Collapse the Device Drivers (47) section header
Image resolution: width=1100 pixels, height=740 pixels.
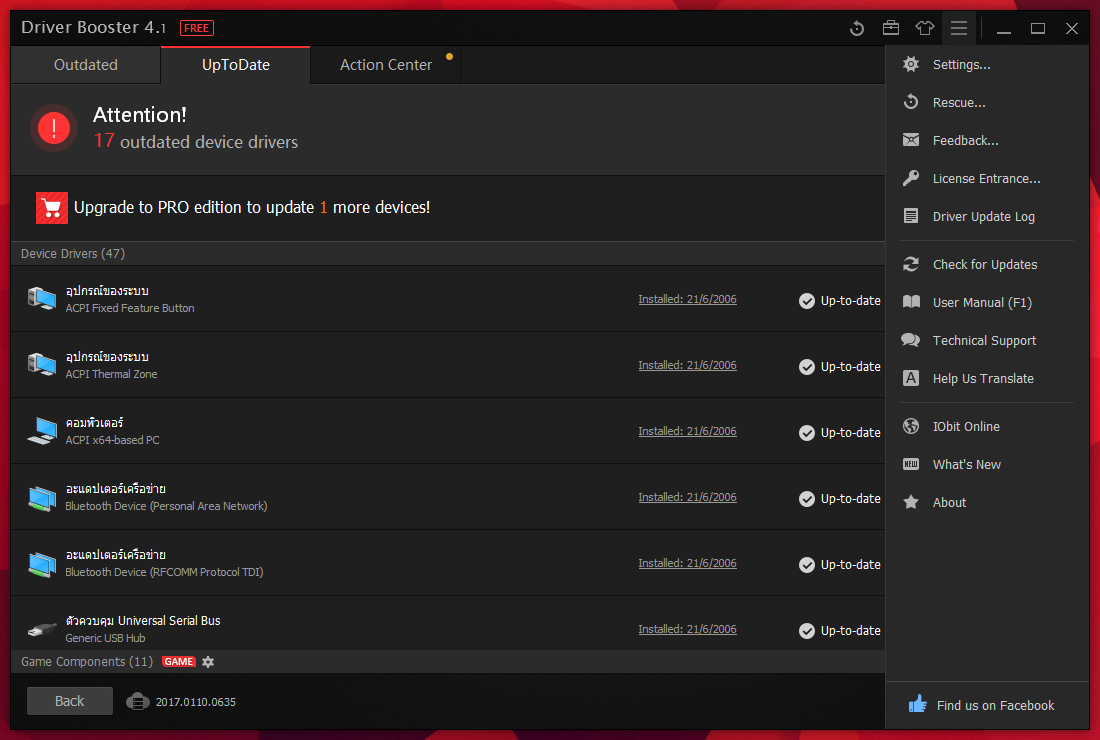73,253
